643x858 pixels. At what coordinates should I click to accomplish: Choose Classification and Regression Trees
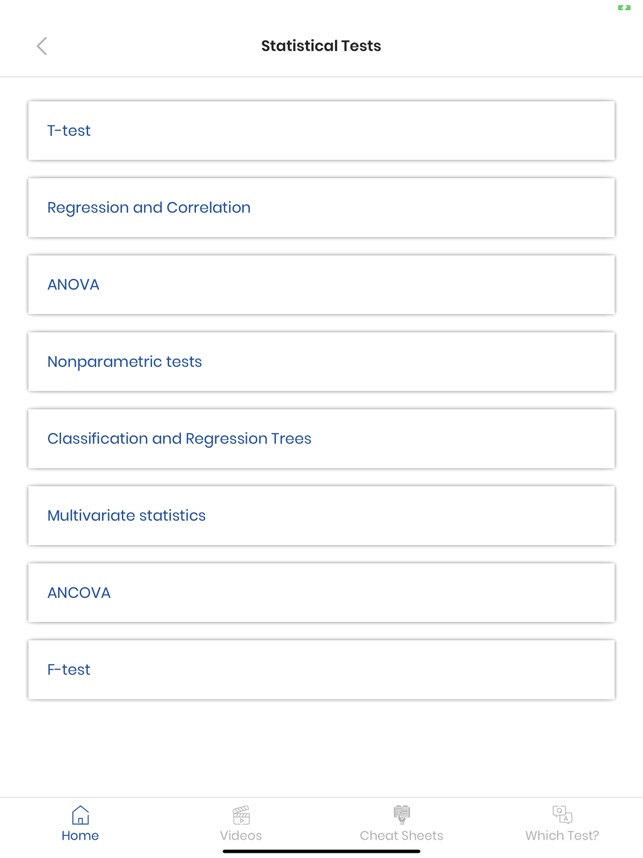321,438
